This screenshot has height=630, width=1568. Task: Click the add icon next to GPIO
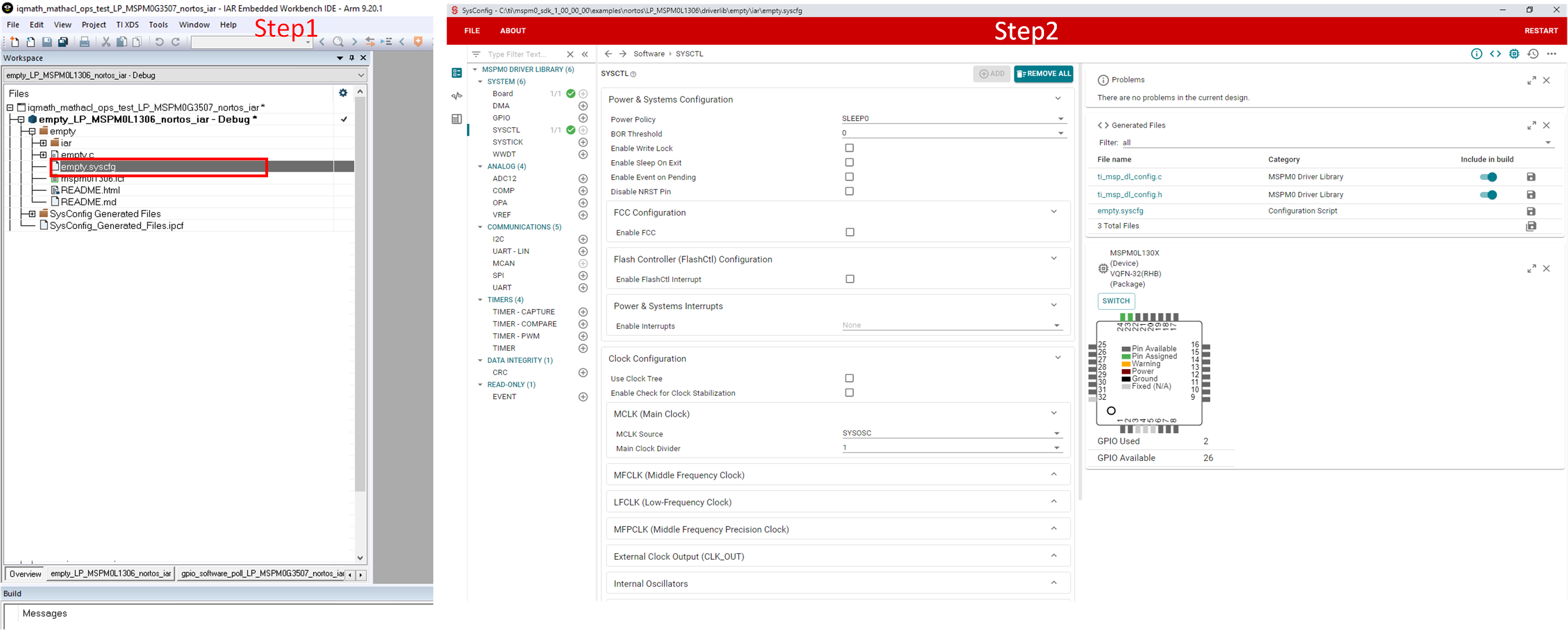tap(582, 118)
